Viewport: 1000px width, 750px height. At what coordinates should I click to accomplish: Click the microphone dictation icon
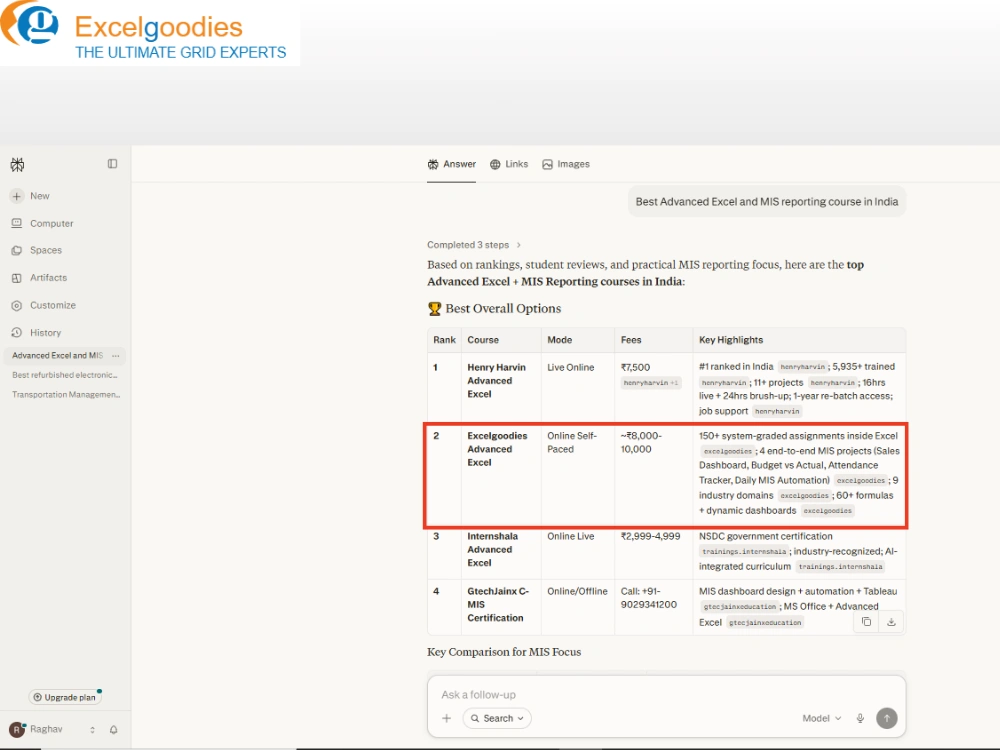coord(860,718)
